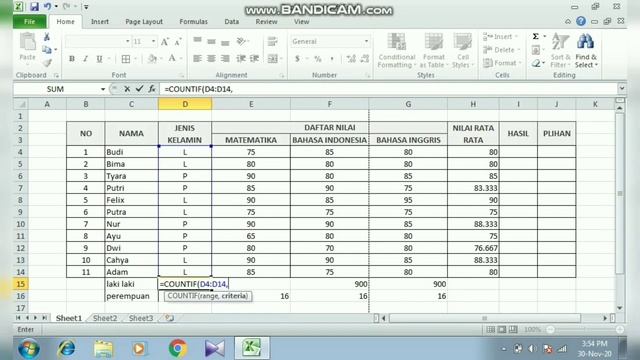Viewport: 640px width, 360px height.
Task: Switch to the Sheet2 worksheet tab
Action: [105, 318]
